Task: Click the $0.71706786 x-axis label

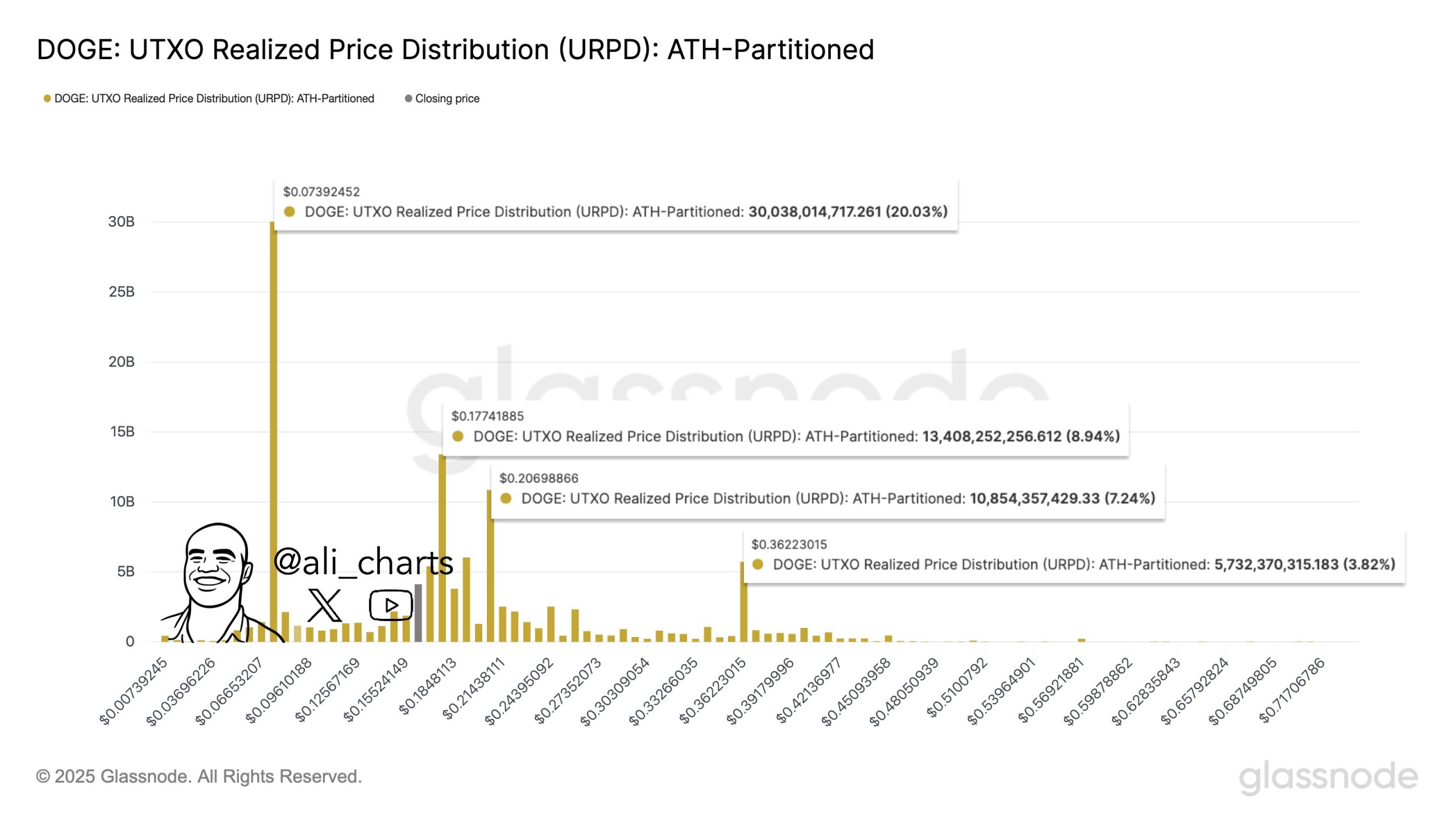Action: (x=1292, y=690)
